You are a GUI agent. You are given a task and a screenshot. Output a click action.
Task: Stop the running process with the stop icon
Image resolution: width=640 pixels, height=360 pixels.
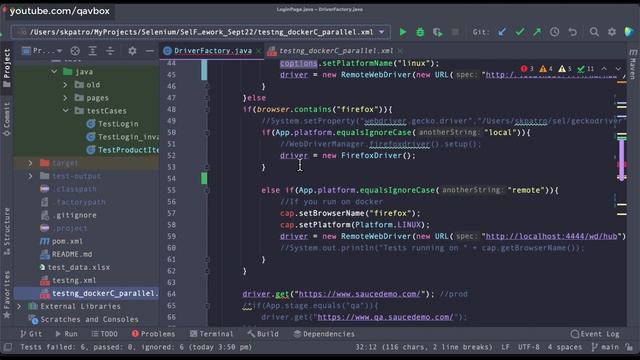[x=455, y=32]
